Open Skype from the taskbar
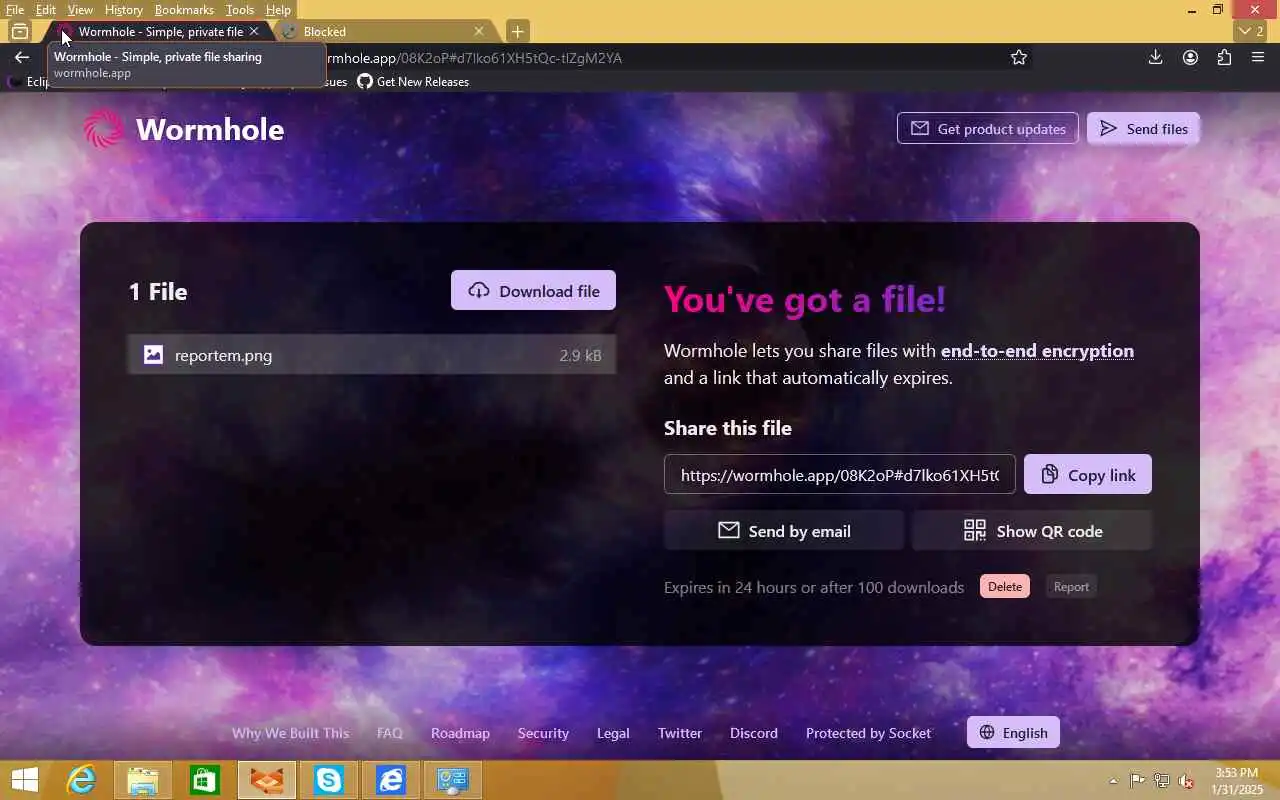Image resolution: width=1280 pixels, height=800 pixels. point(329,780)
